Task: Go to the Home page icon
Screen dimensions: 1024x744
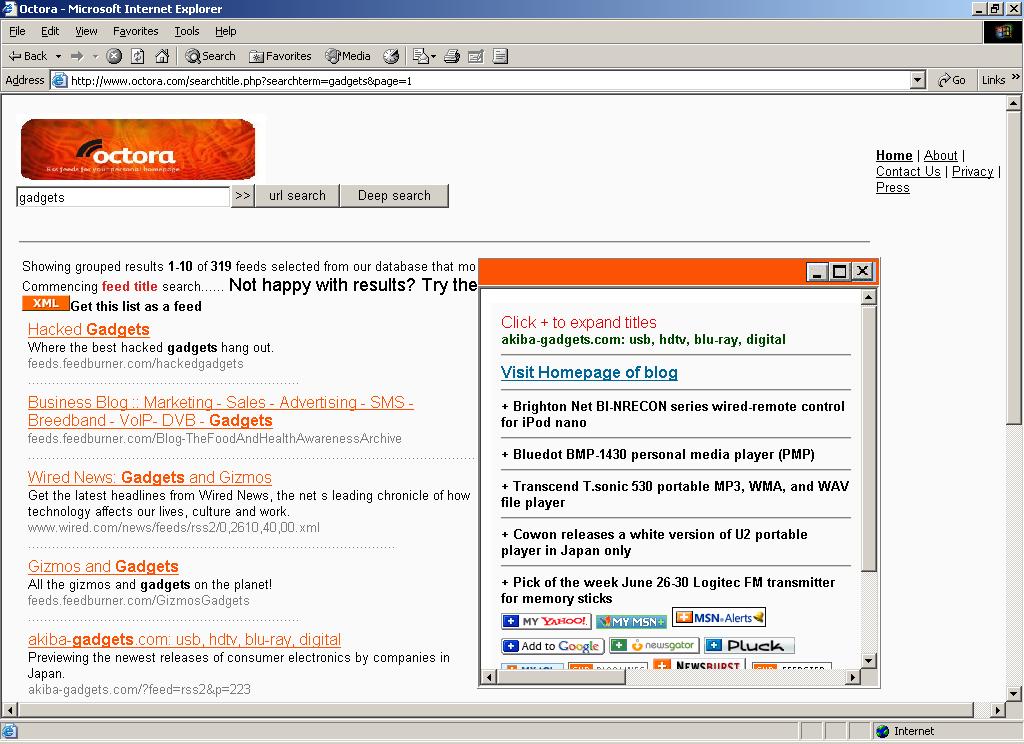Action: [162, 56]
